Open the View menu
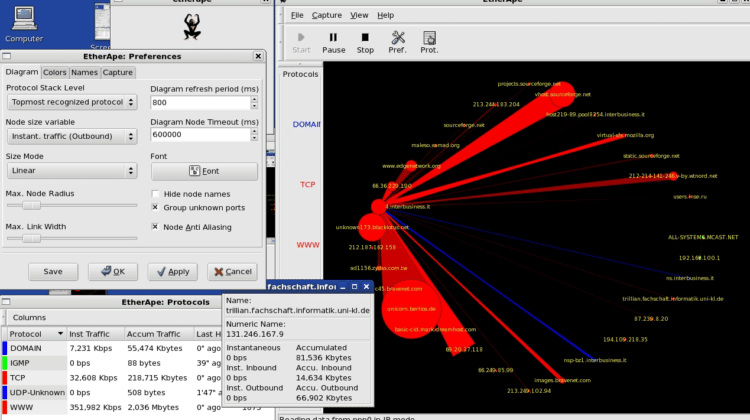The image size is (750, 420). (x=359, y=15)
